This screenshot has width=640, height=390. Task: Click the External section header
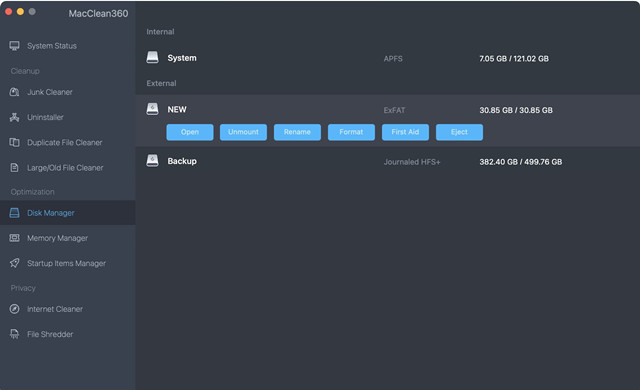[x=161, y=83]
